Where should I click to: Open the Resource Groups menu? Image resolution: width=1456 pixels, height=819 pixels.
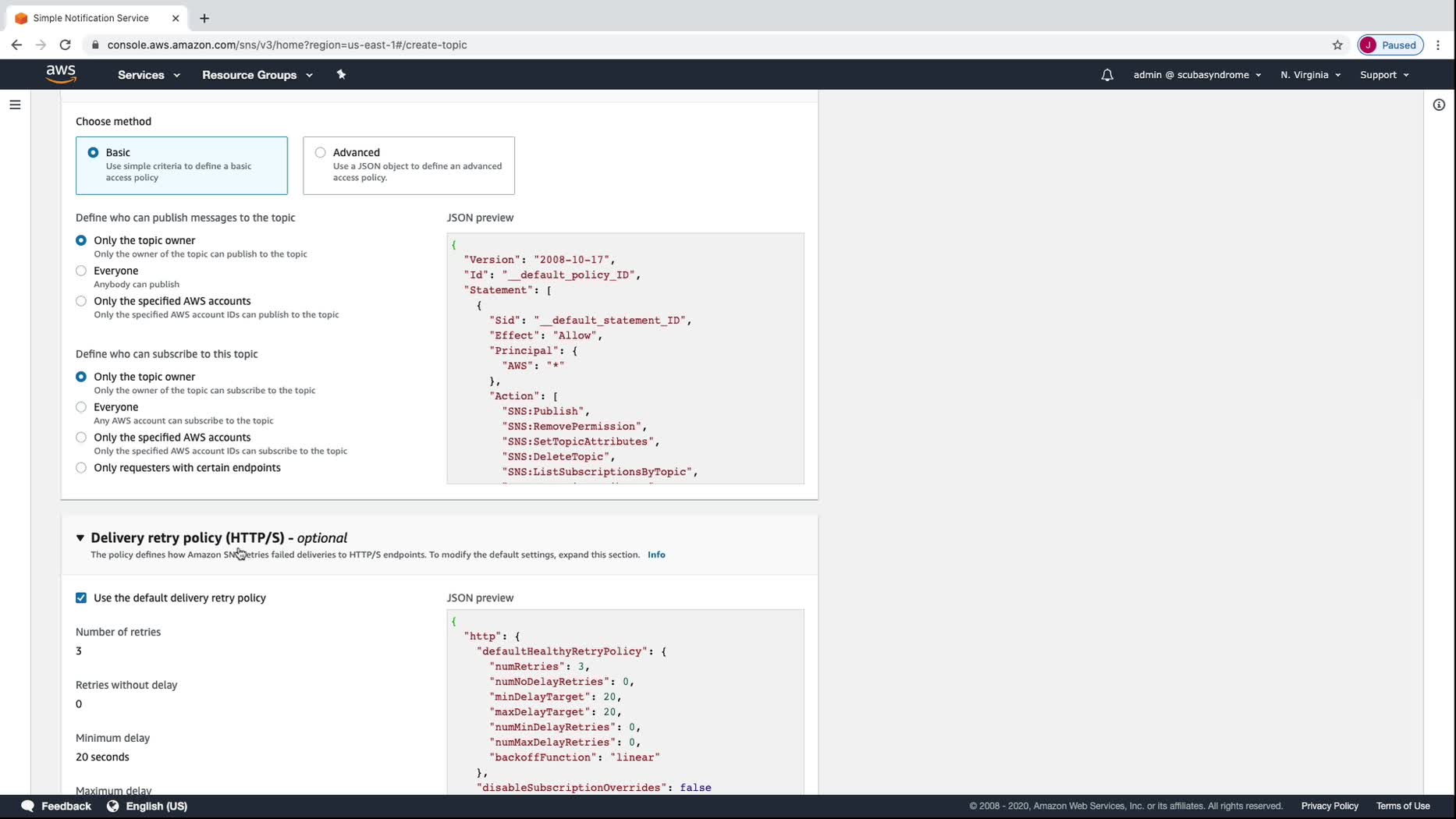(x=257, y=75)
